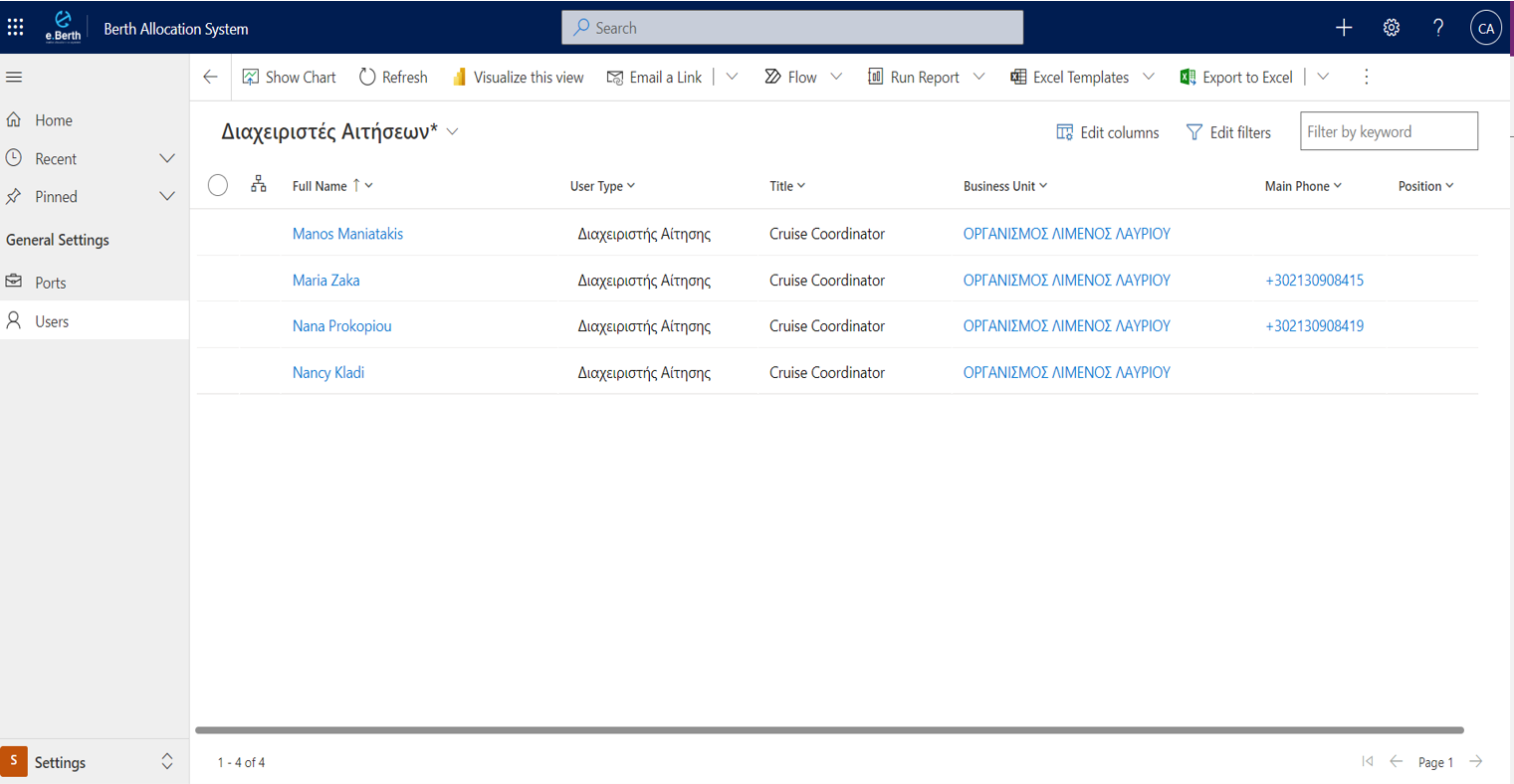1514x784 pixels.
Task: Expand the Recent section chevron
Action: pyautogui.click(x=167, y=158)
